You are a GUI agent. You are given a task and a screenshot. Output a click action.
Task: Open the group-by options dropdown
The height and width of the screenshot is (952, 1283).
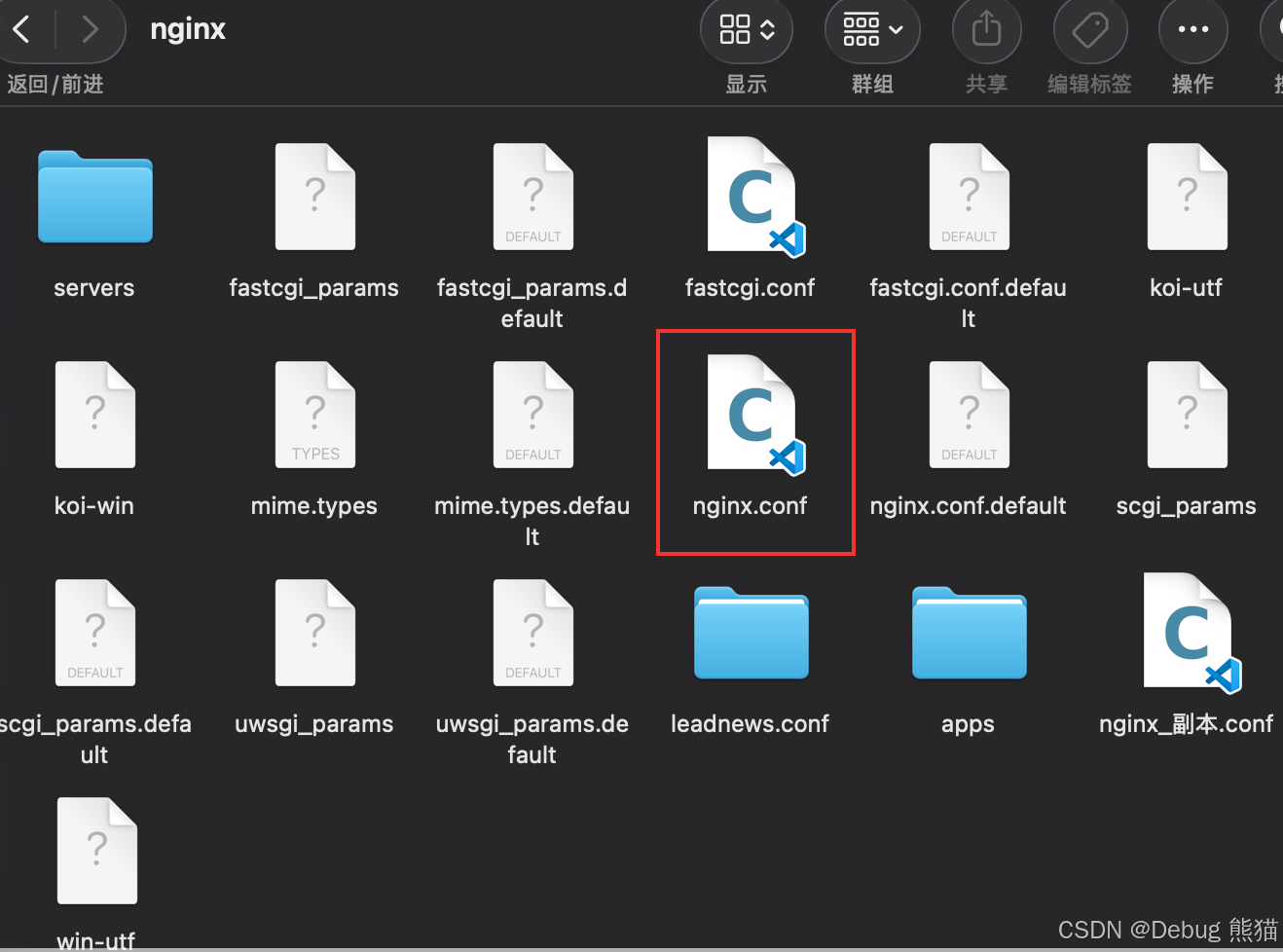click(x=872, y=30)
